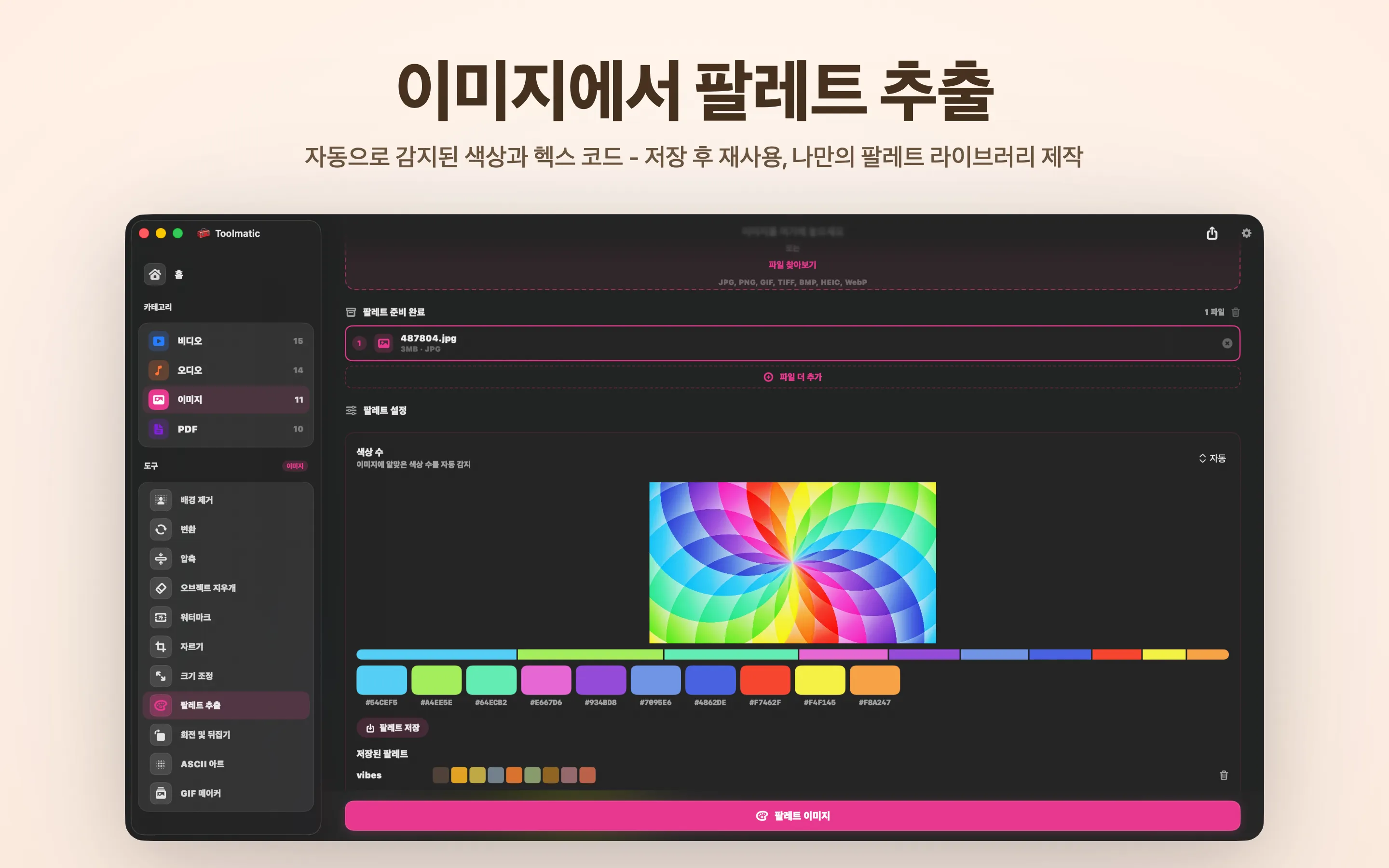Click the 팔레트 이미지 button
This screenshot has width=1389, height=868.
792,816
